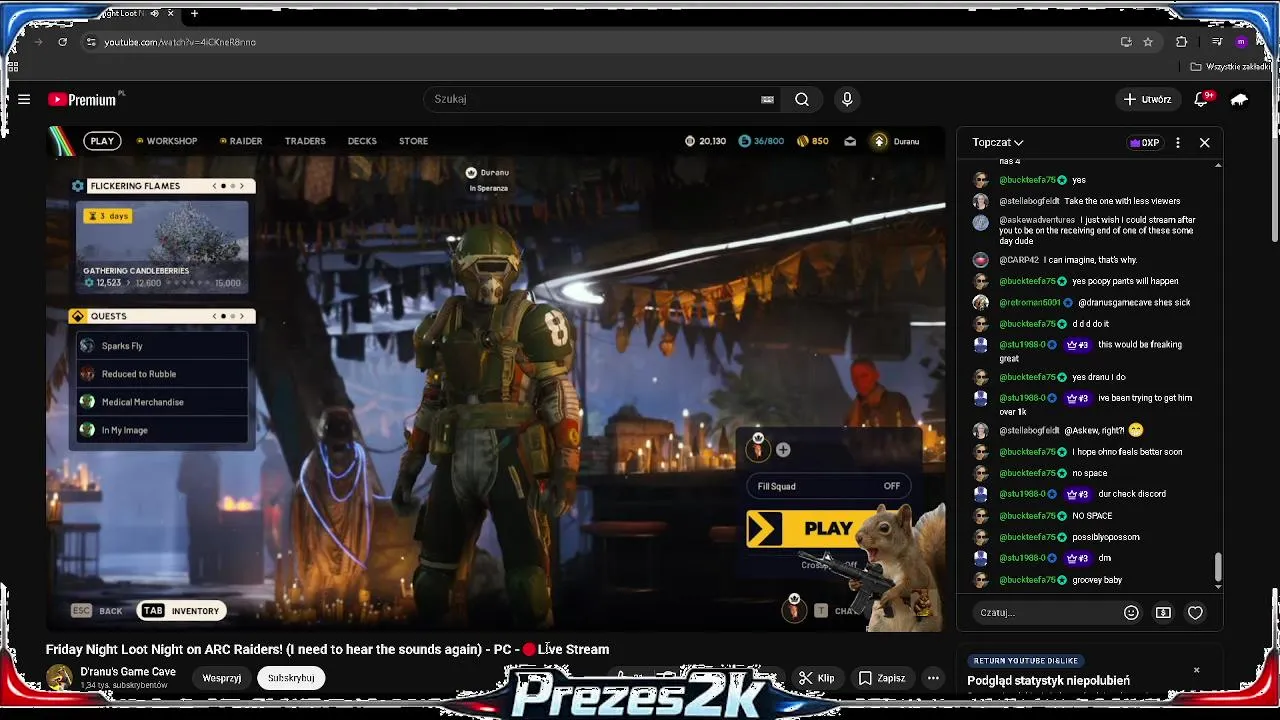Viewport: 1280px width, 720px height.
Task: Open the browser media controls icon
Action: click(x=1217, y=42)
